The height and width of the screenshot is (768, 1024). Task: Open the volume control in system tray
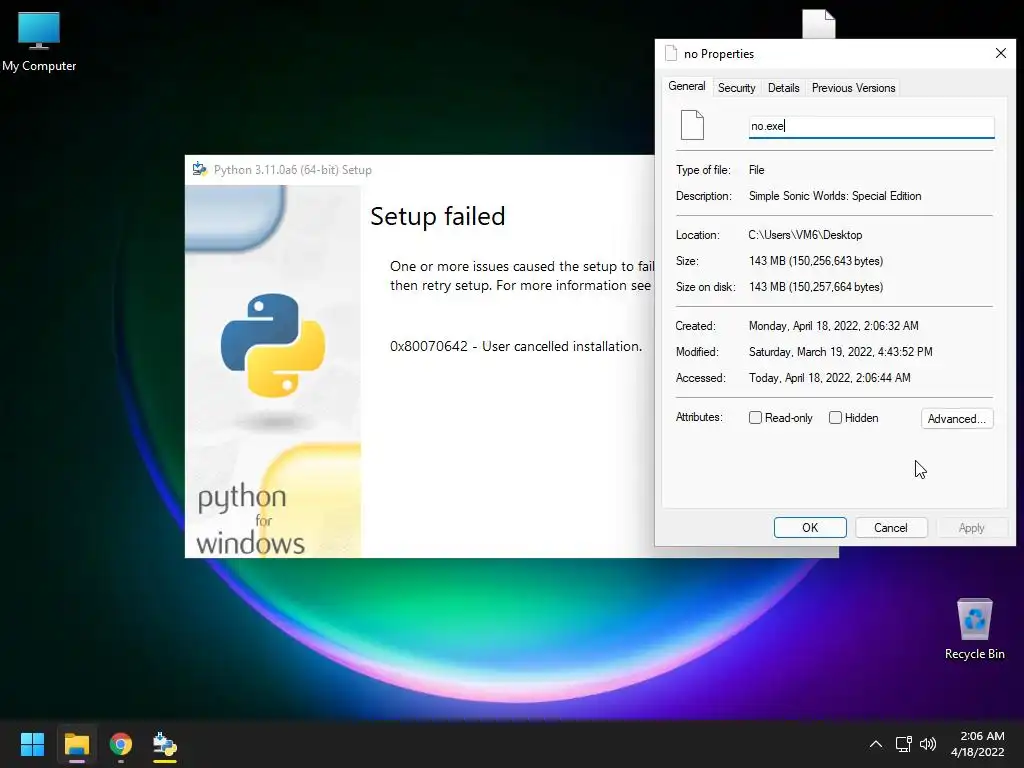(927, 744)
